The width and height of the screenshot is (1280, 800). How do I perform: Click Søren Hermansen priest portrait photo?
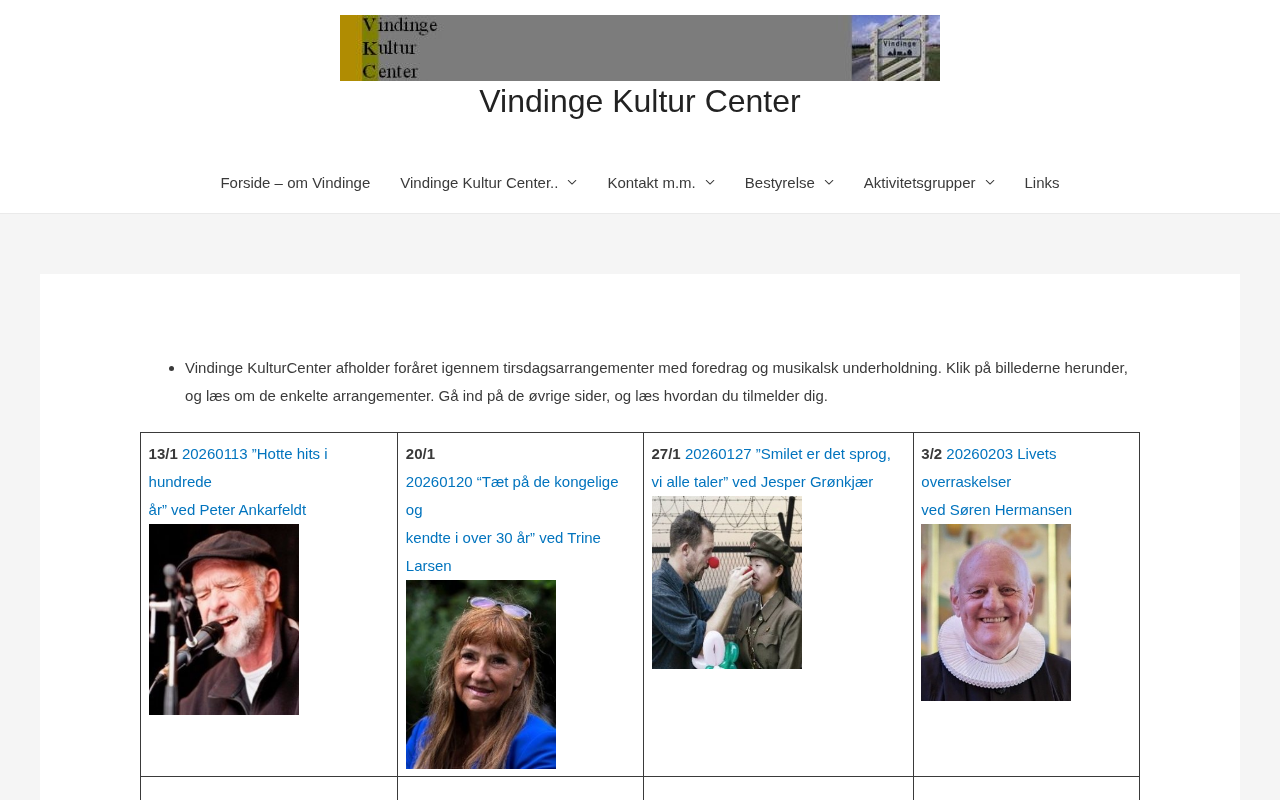[996, 612]
